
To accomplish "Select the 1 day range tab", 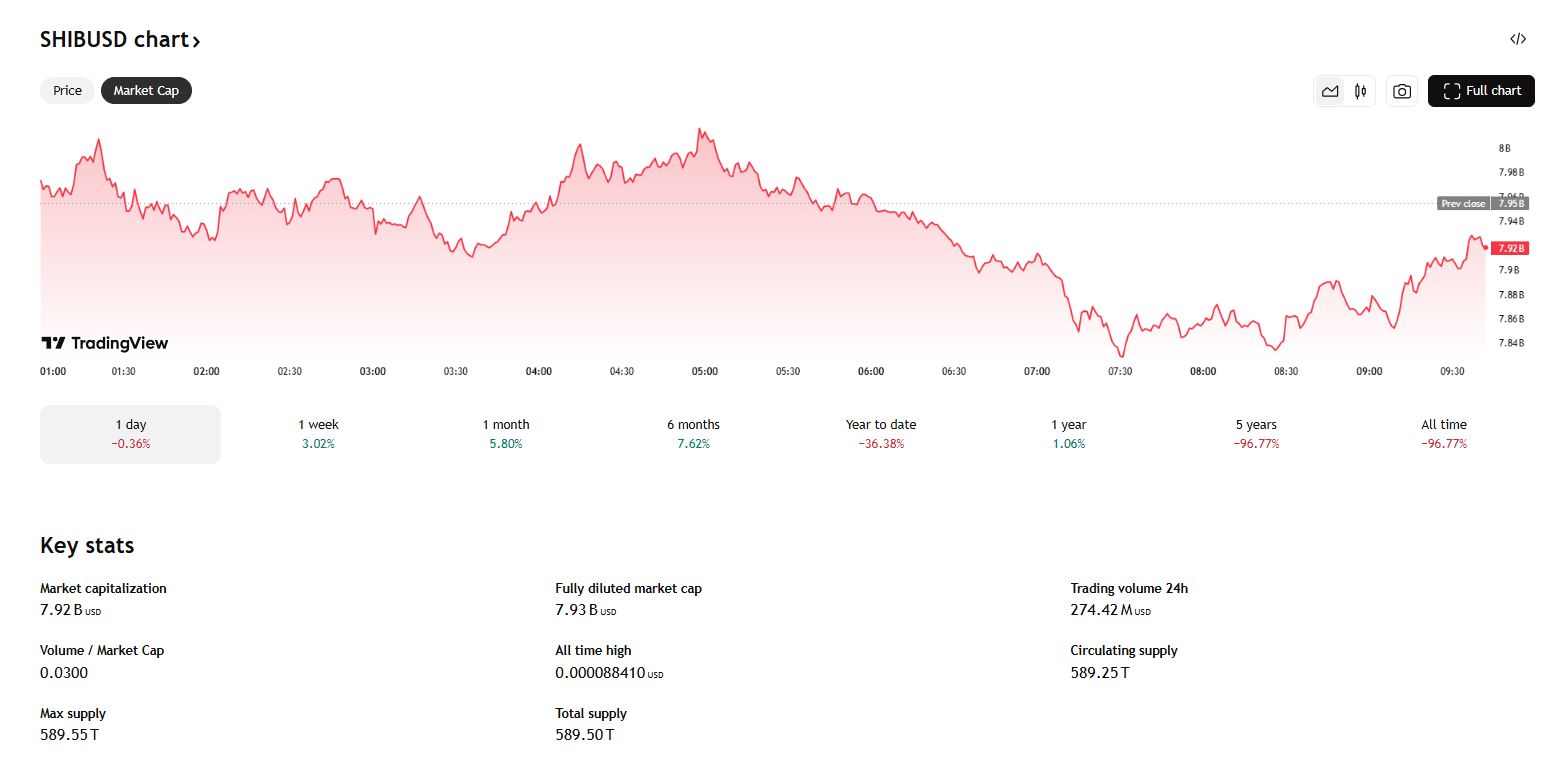I will [x=130, y=434].
